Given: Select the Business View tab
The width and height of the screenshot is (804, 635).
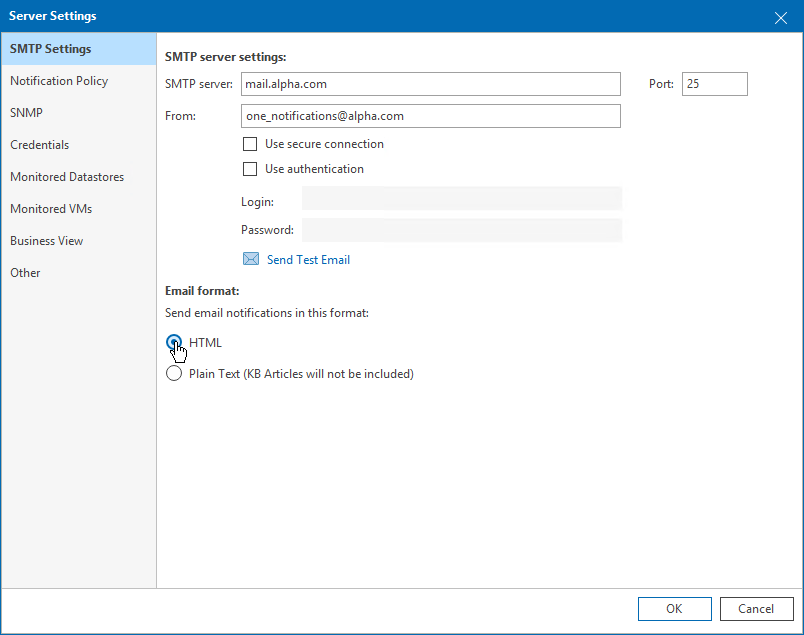Looking at the screenshot, I should point(47,241).
